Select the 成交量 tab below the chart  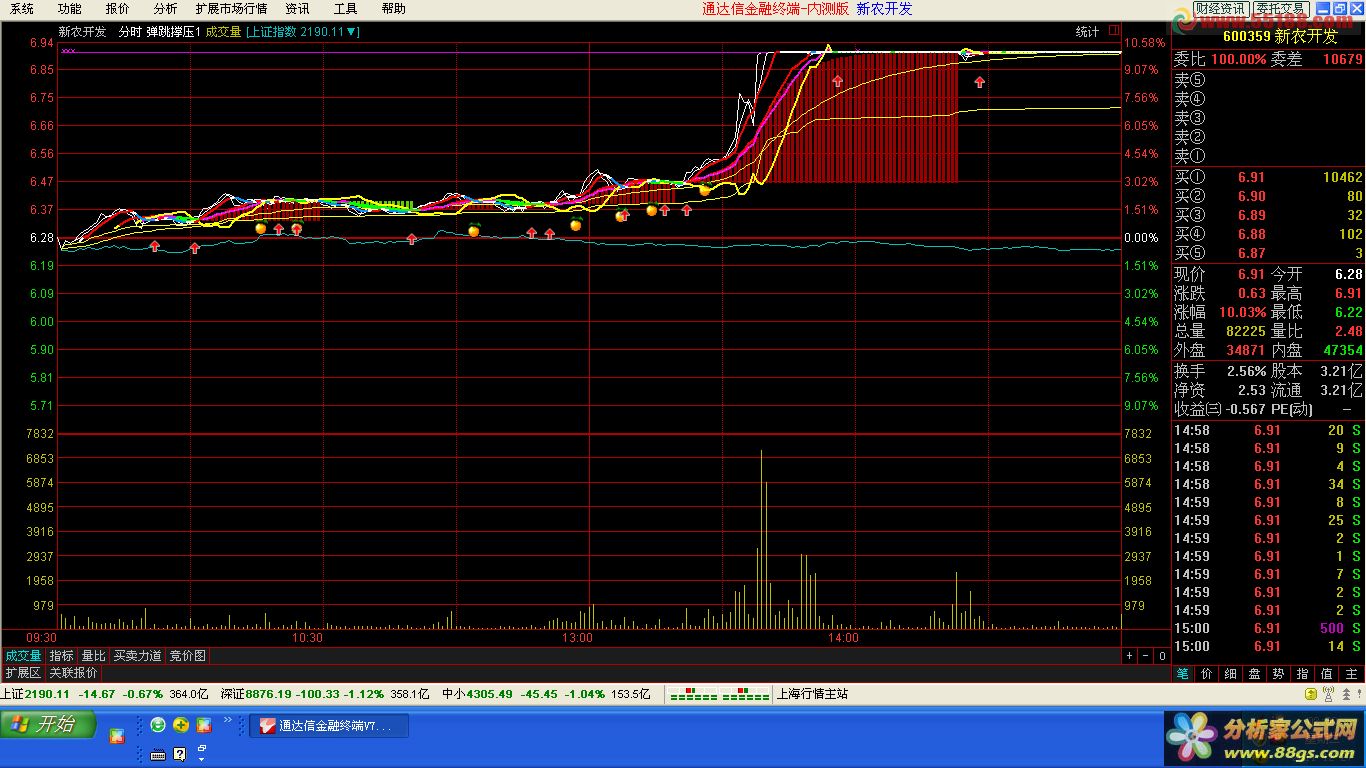click(x=23, y=656)
